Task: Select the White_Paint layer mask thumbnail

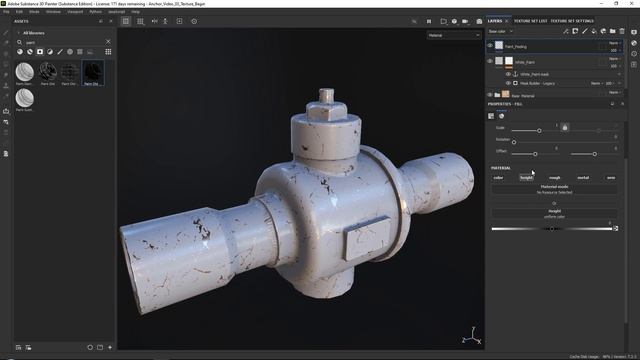Action: pyautogui.click(x=509, y=61)
